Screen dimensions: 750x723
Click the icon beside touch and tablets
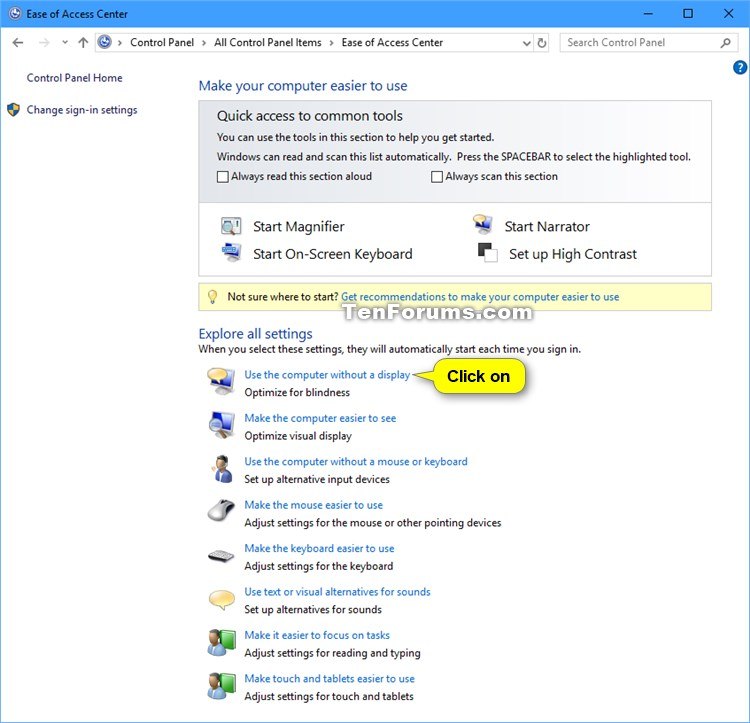[221, 686]
